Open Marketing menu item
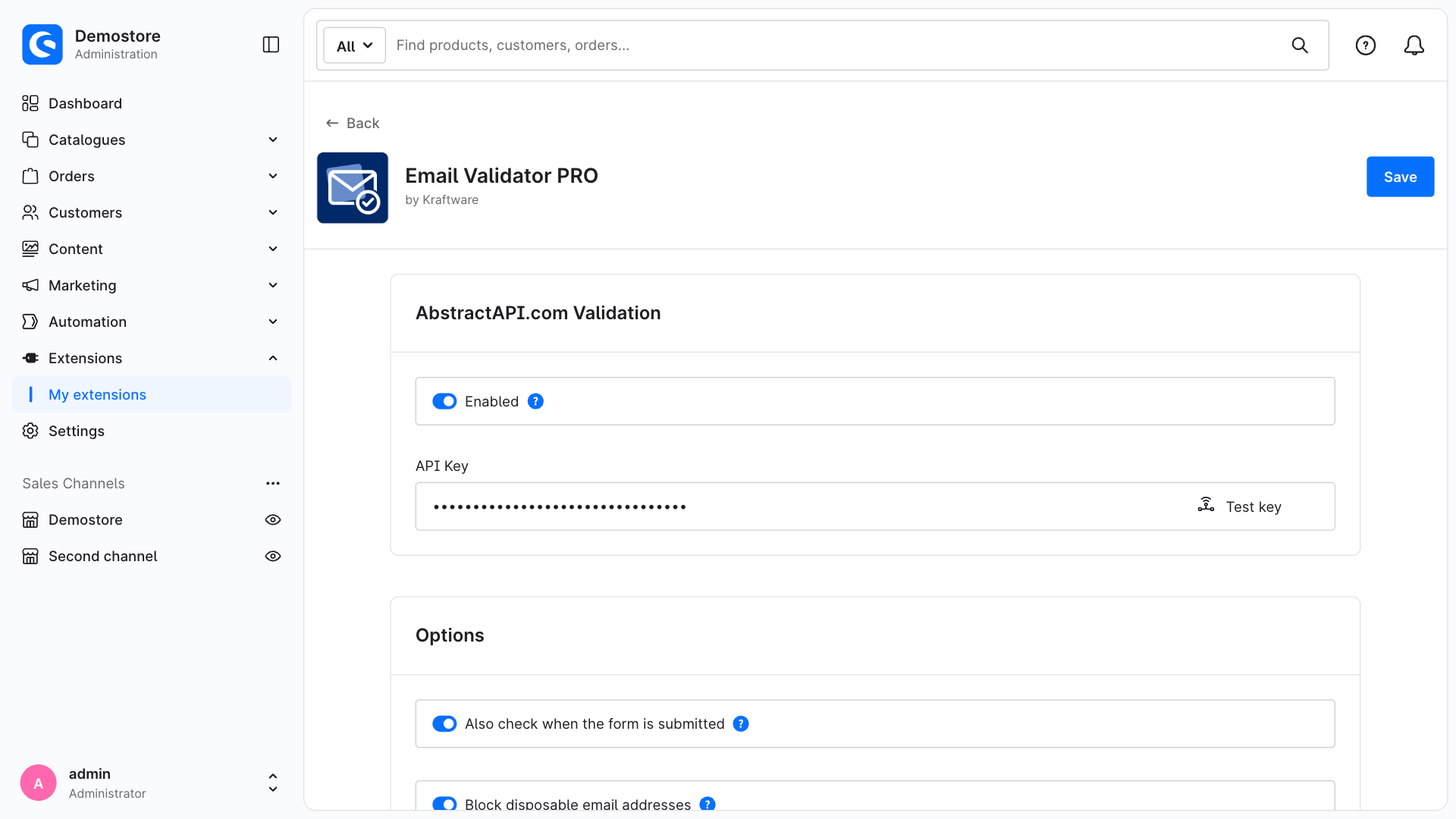The image size is (1456, 819). coord(152,285)
